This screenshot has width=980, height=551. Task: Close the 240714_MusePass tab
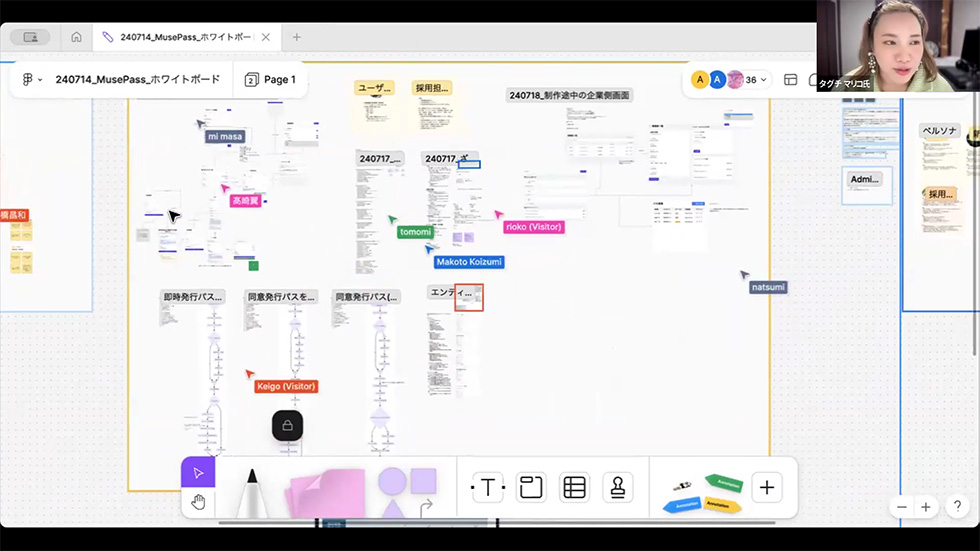(266, 37)
